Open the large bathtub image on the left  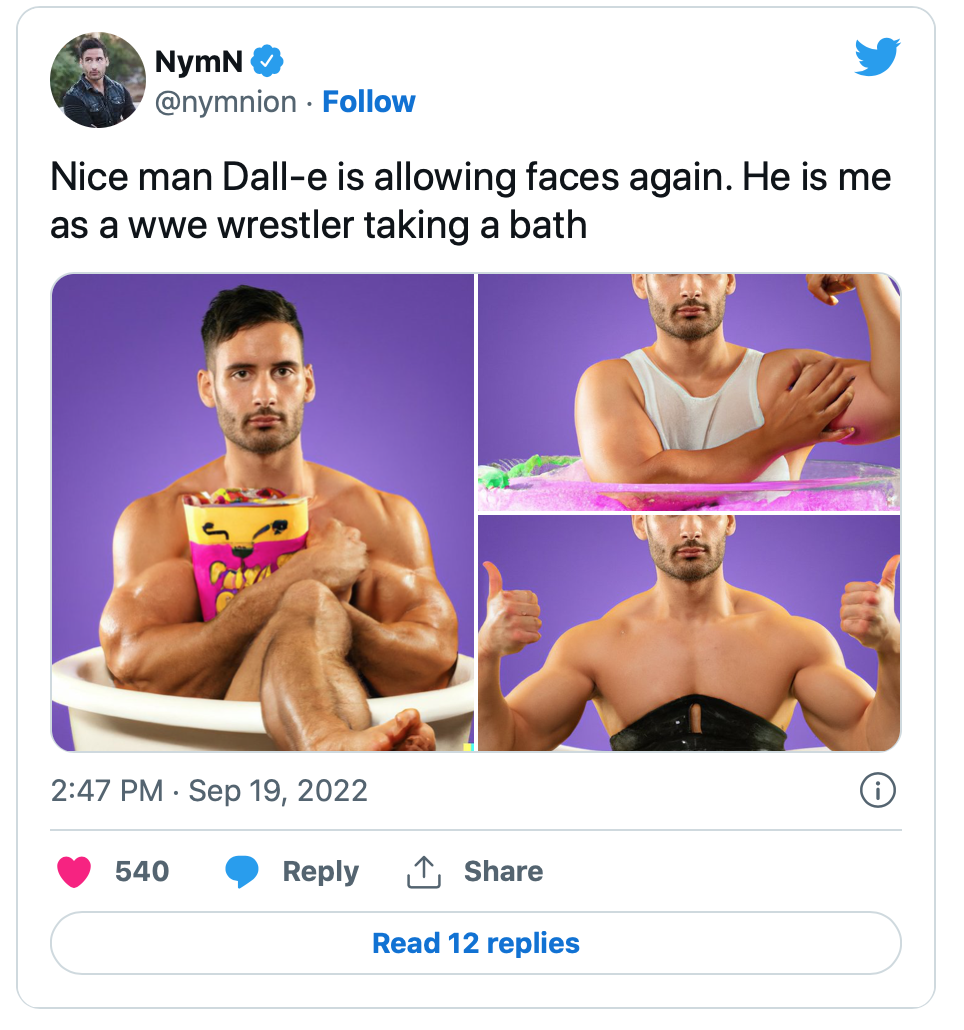point(263,512)
